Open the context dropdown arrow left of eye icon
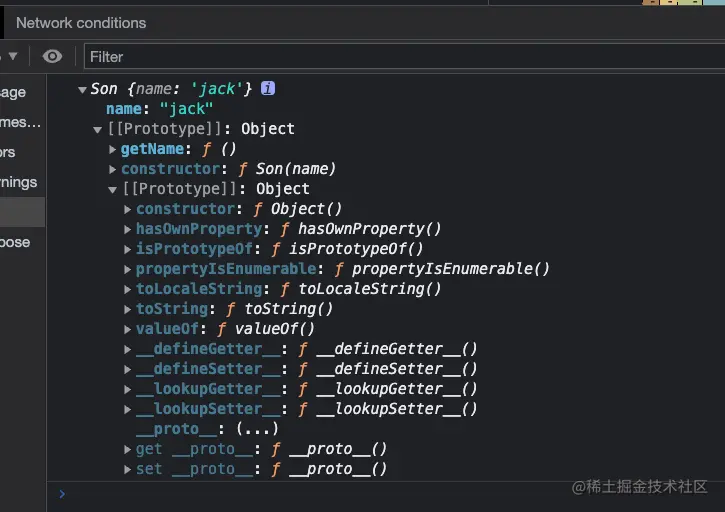Screen dimensions: 725x512 tap(12, 56)
